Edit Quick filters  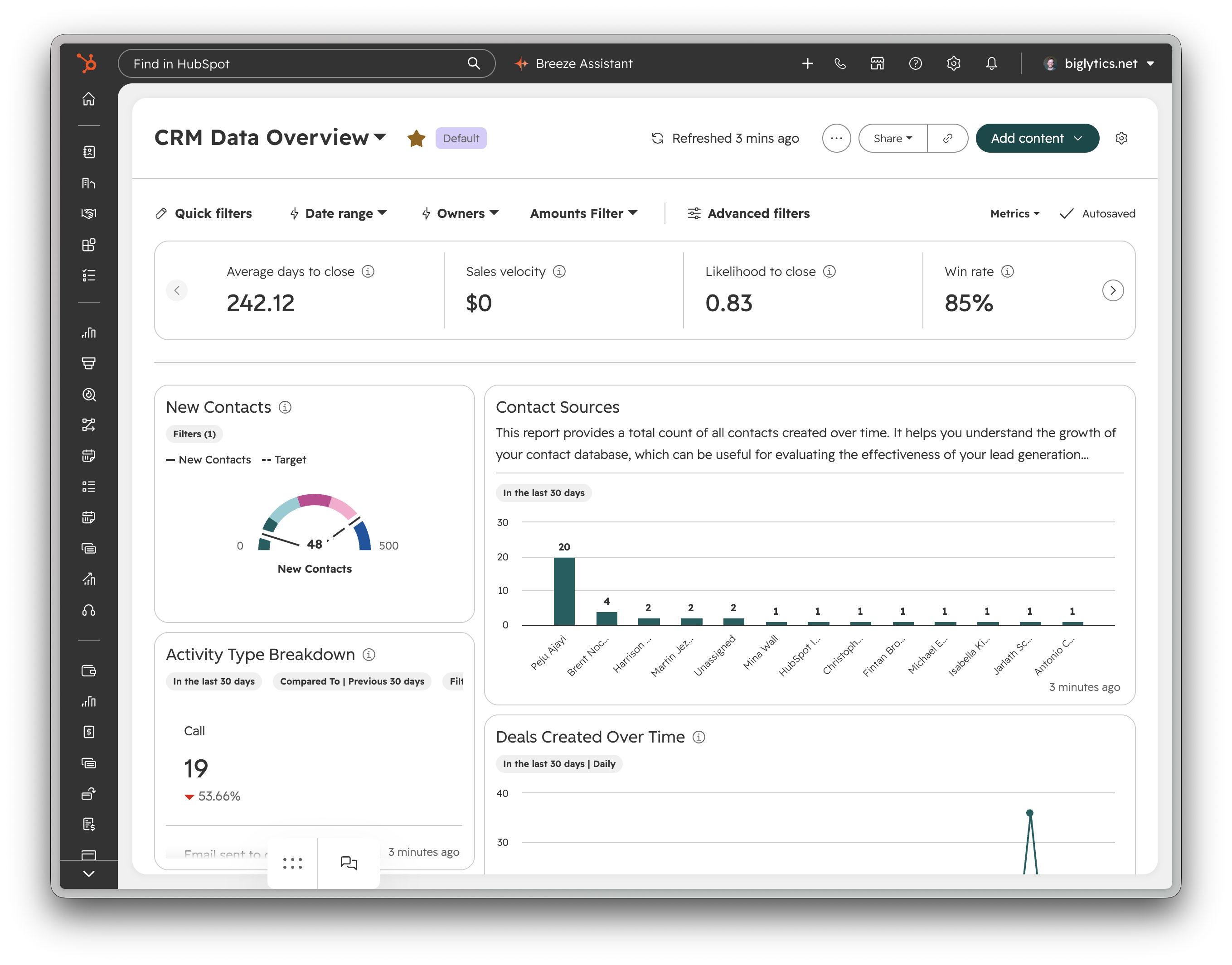click(x=204, y=213)
